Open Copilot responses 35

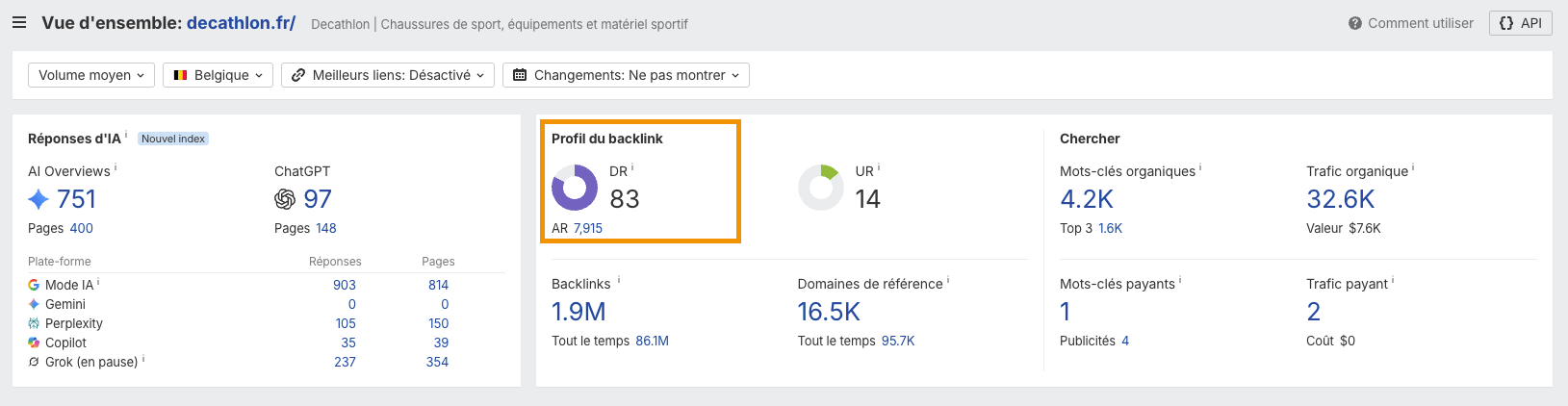coord(348,343)
